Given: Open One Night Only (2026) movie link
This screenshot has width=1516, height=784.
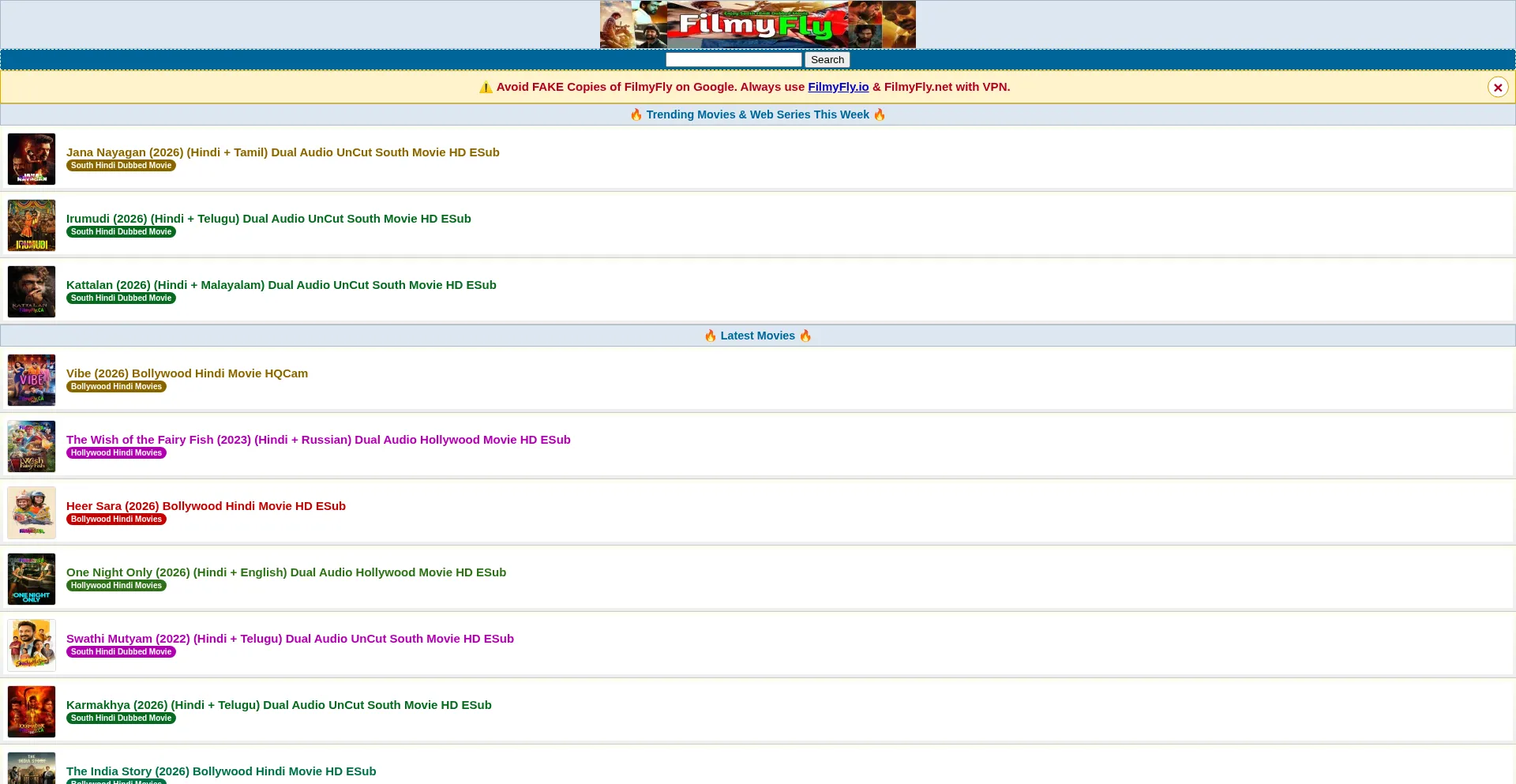Looking at the screenshot, I should pyautogui.click(x=286, y=572).
